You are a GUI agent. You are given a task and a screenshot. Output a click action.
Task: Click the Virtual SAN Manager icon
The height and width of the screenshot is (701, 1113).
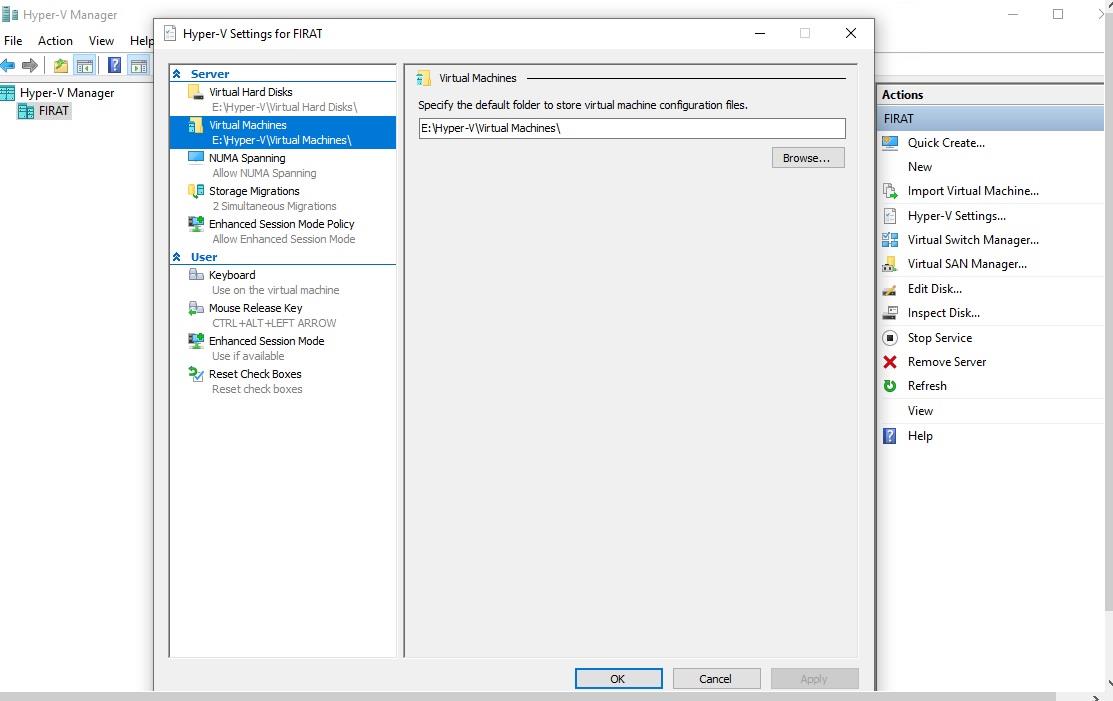point(890,264)
